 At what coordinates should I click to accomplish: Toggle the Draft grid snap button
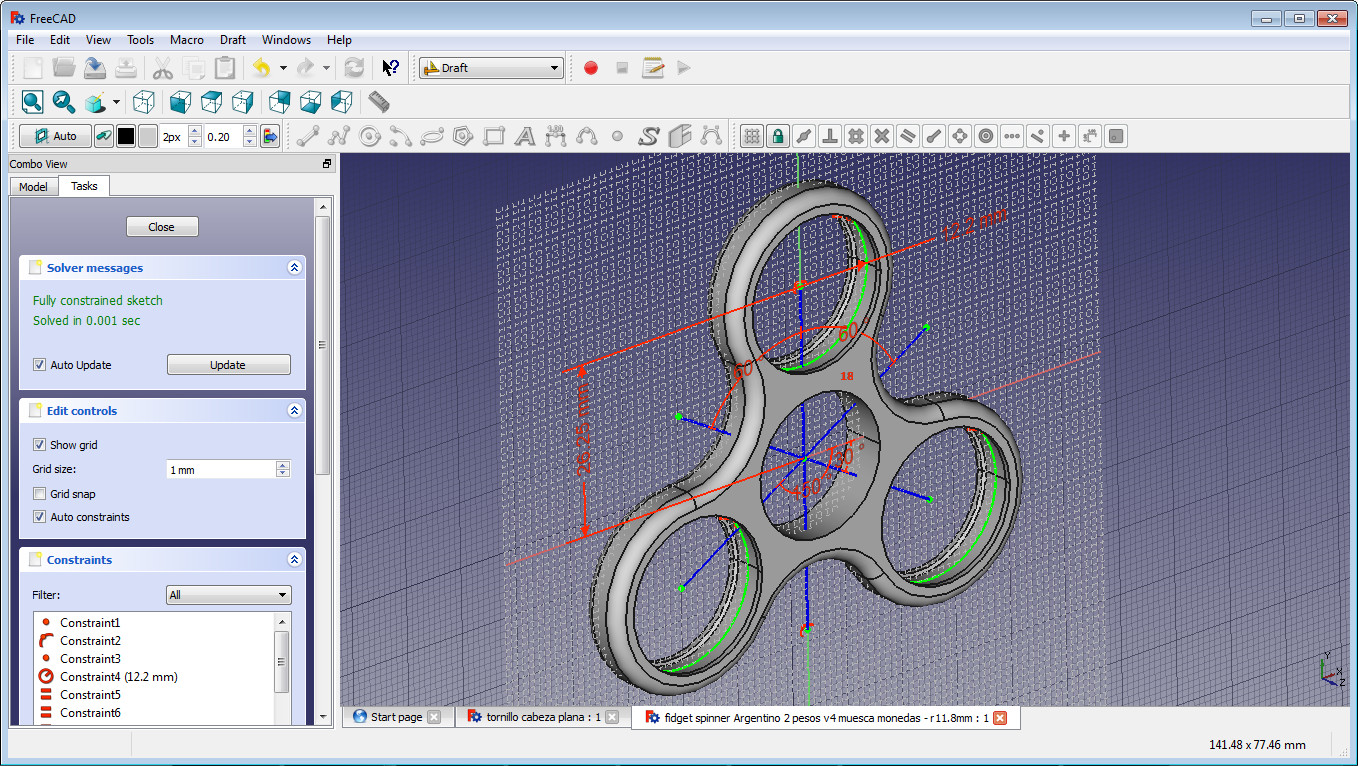tap(752, 136)
